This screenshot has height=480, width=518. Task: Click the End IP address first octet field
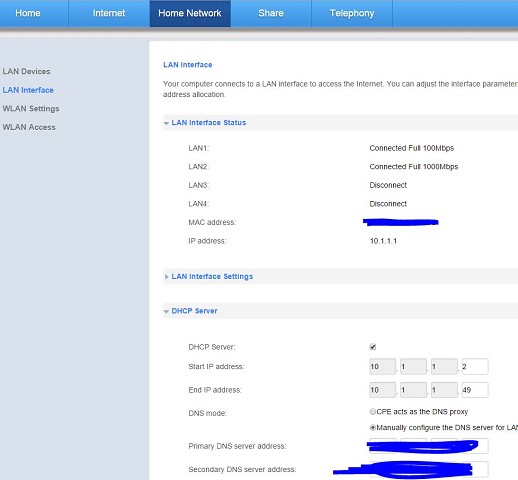(x=383, y=390)
